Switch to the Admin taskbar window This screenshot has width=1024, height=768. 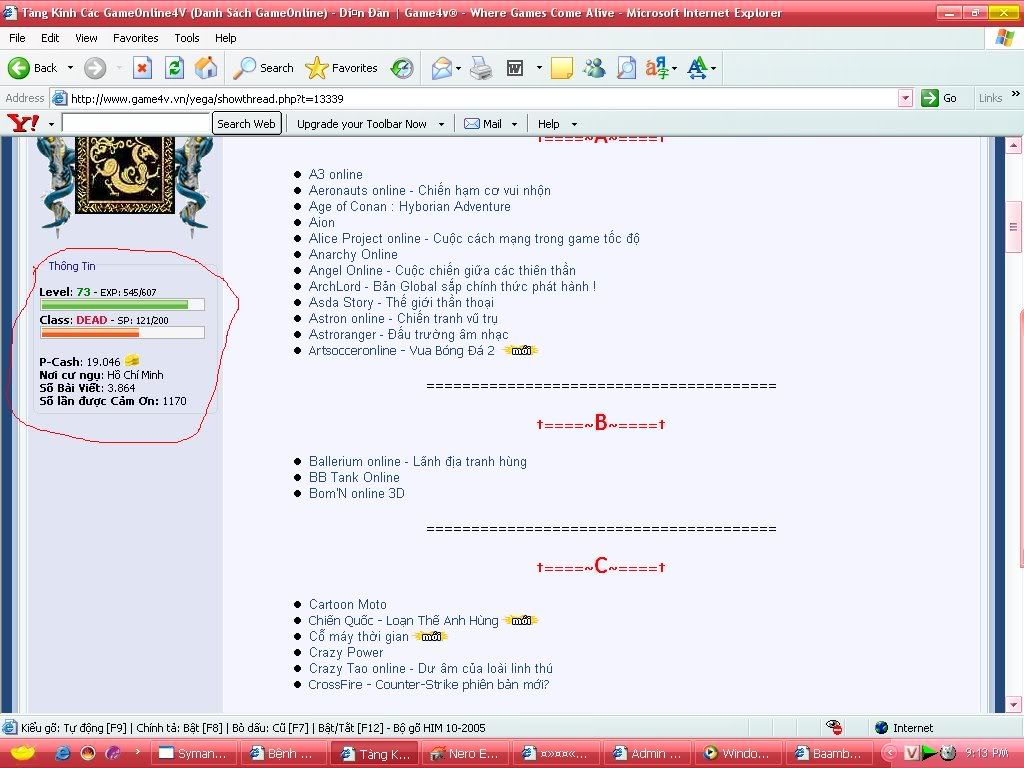tap(647, 754)
